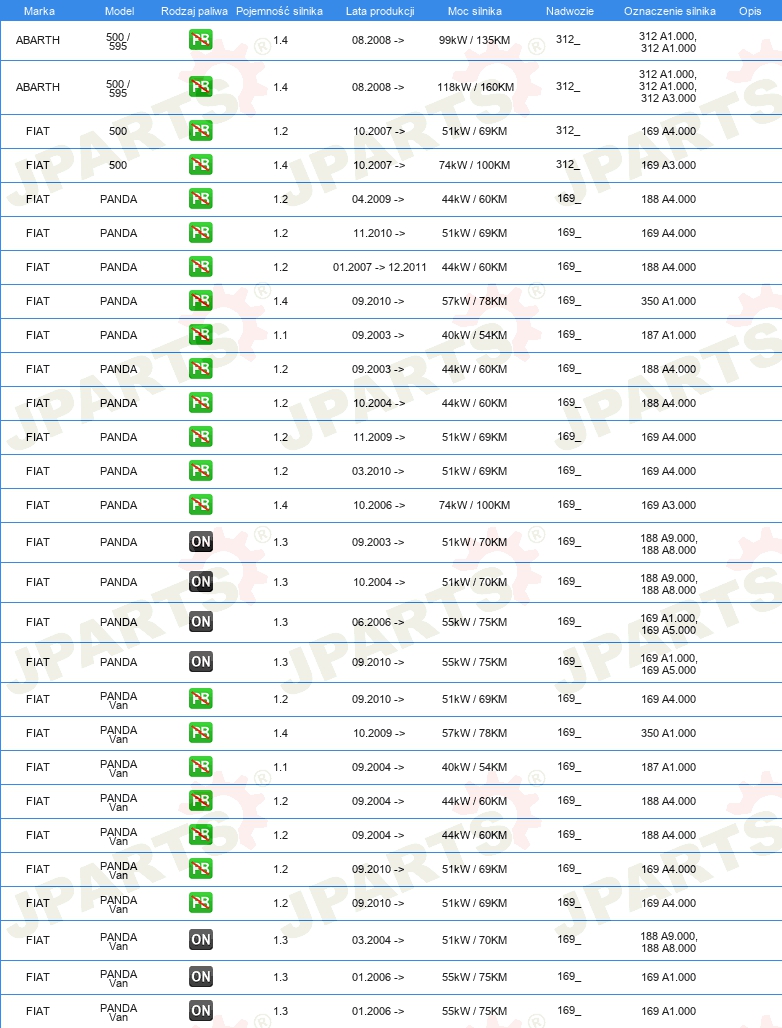Click petrol icon in PANDA 1.2 09.2003 row
This screenshot has width=782, height=1028.
pyautogui.click(x=201, y=369)
